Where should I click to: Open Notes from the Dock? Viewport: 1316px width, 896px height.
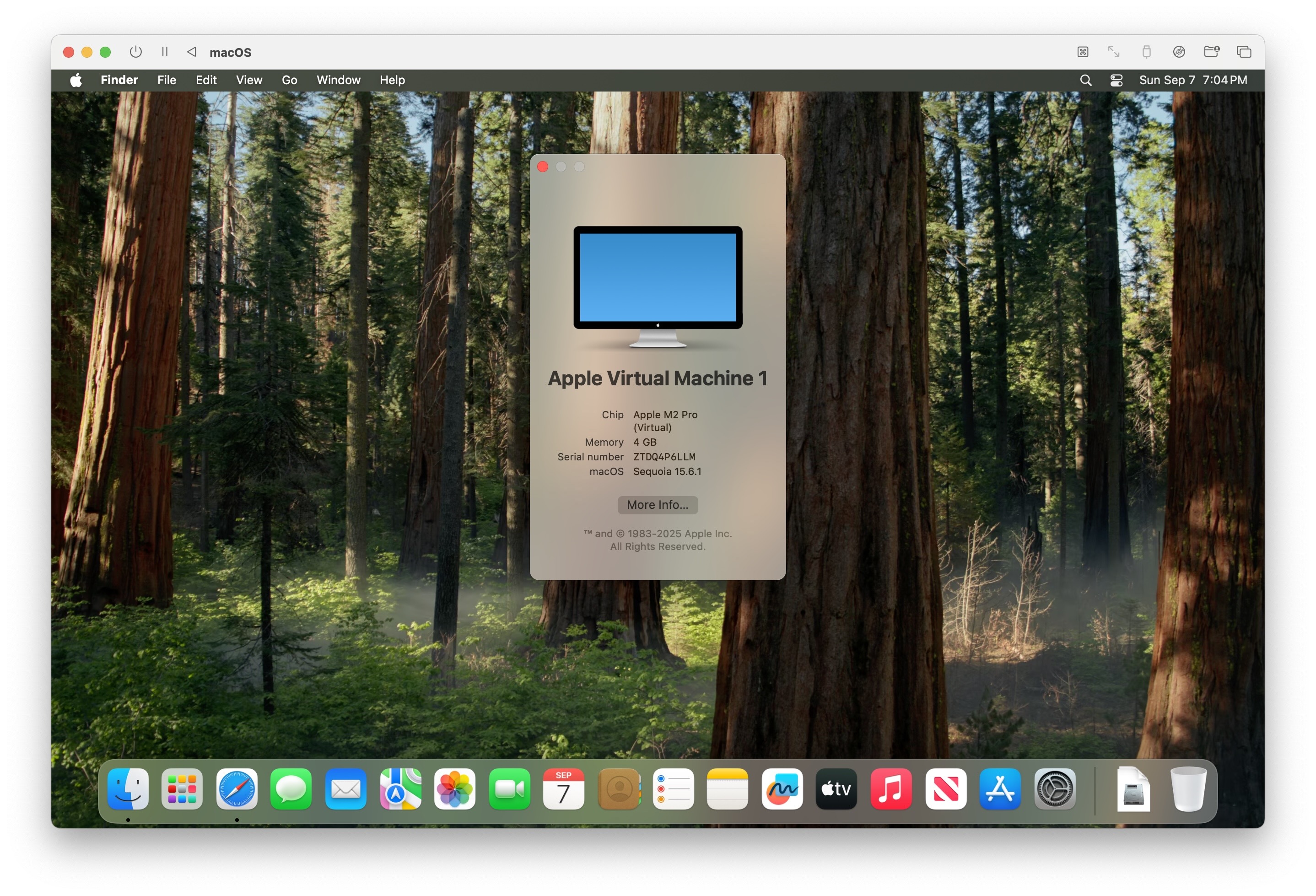[x=728, y=789]
